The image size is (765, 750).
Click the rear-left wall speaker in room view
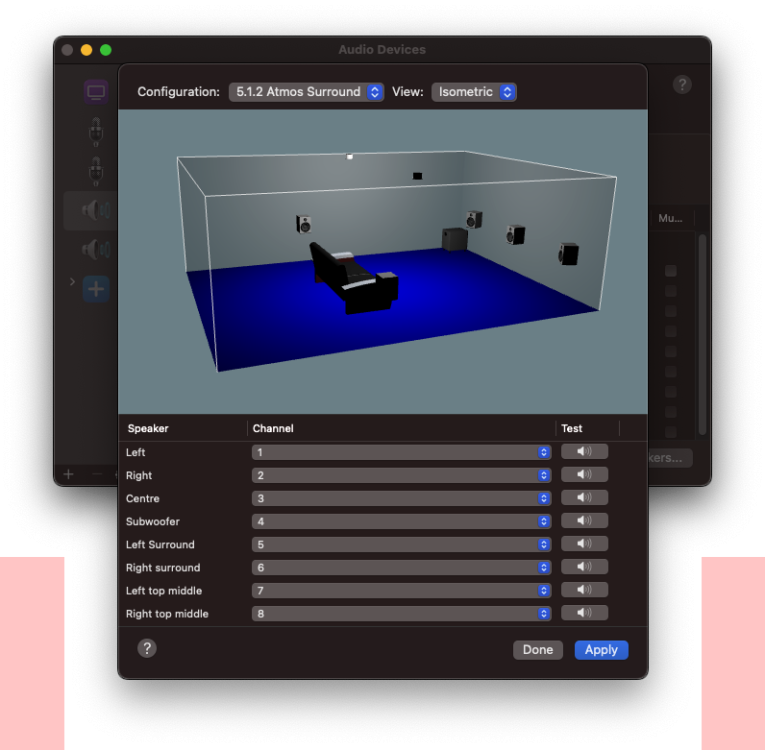pos(303,224)
